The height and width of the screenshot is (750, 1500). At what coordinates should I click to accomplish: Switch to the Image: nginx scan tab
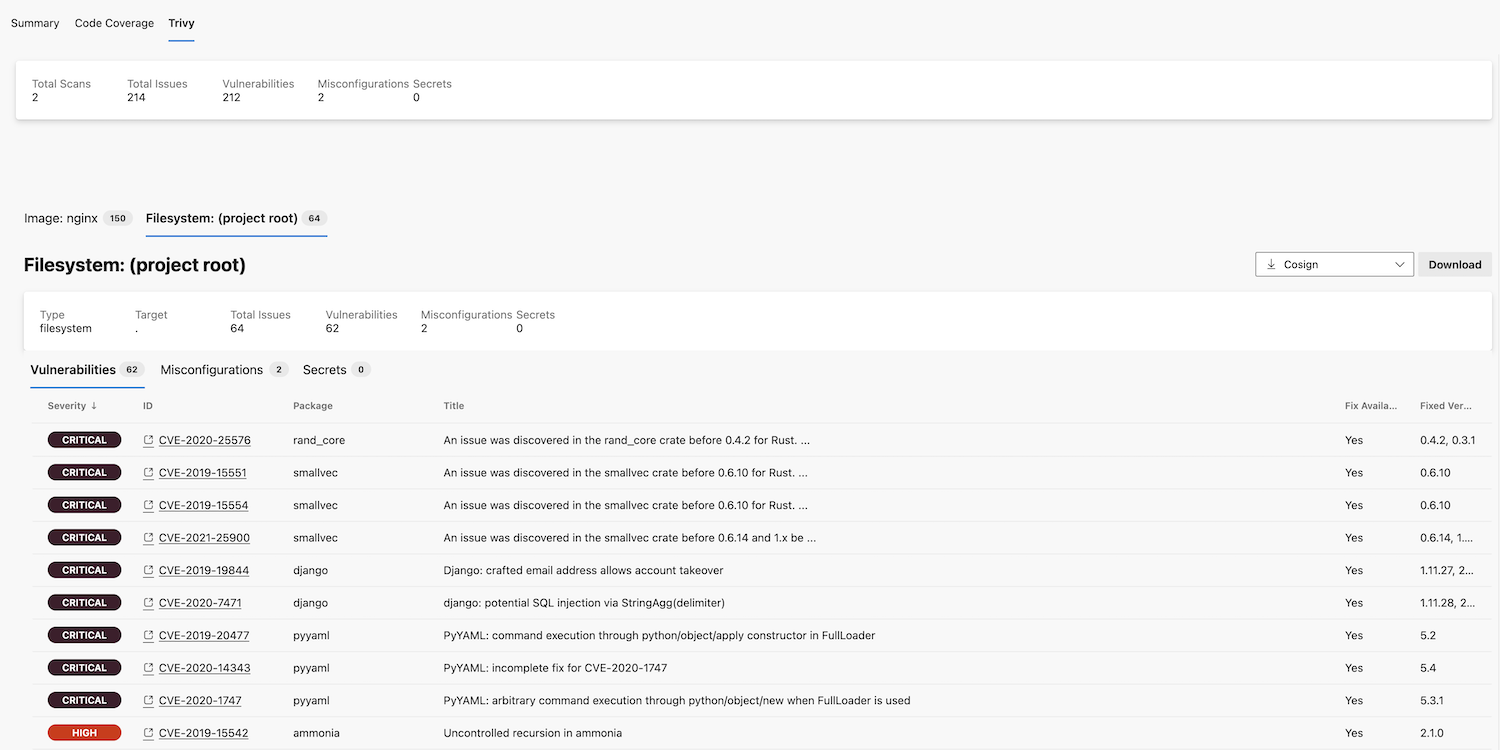pos(62,217)
